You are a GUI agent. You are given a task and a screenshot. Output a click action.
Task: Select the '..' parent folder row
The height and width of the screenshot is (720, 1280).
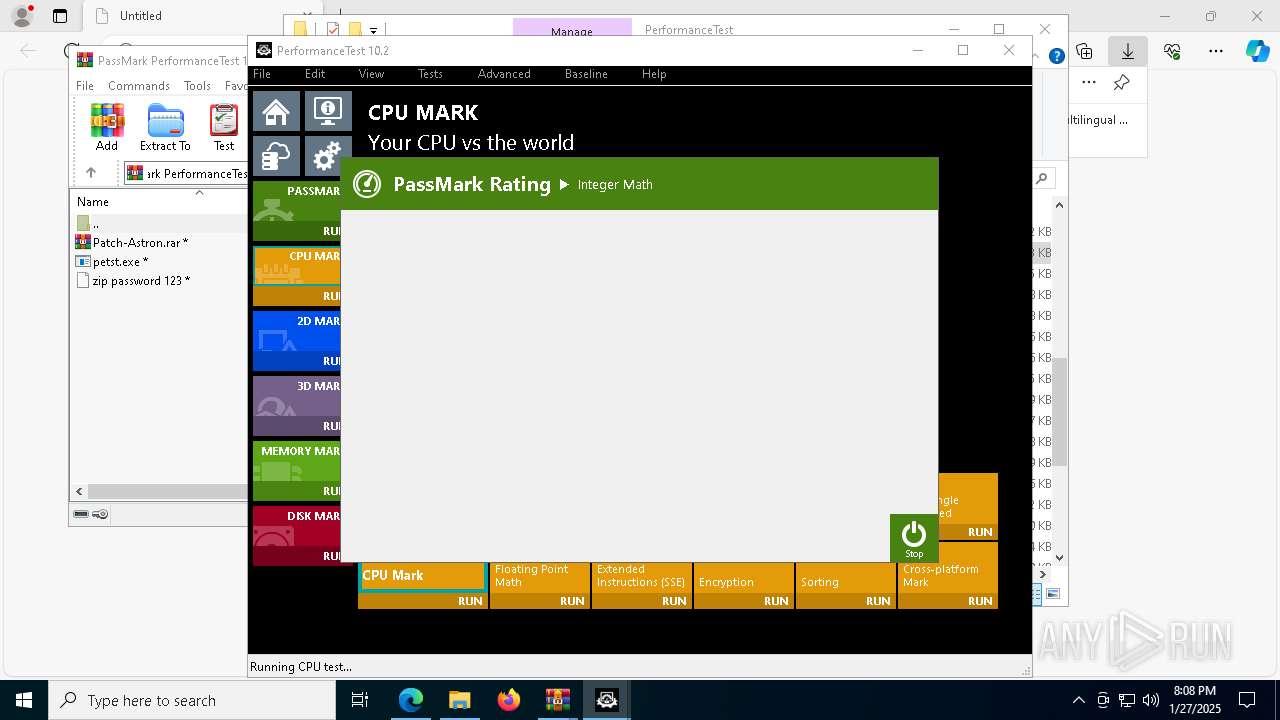point(160,223)
